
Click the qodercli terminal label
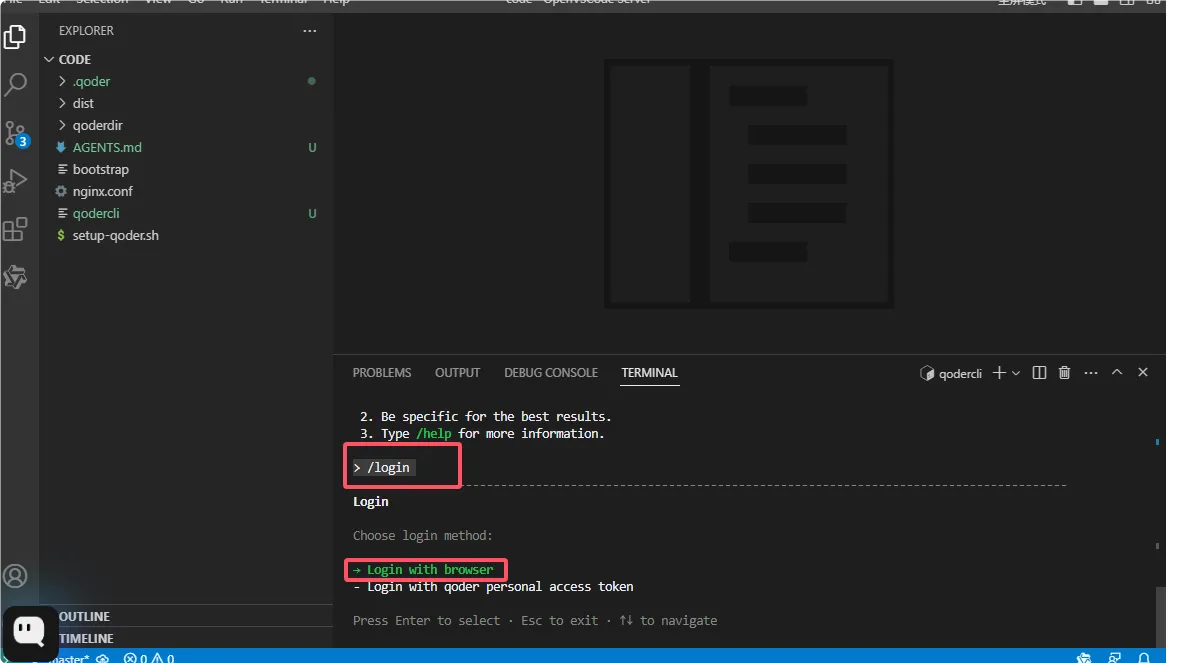(x=951, y=374)
